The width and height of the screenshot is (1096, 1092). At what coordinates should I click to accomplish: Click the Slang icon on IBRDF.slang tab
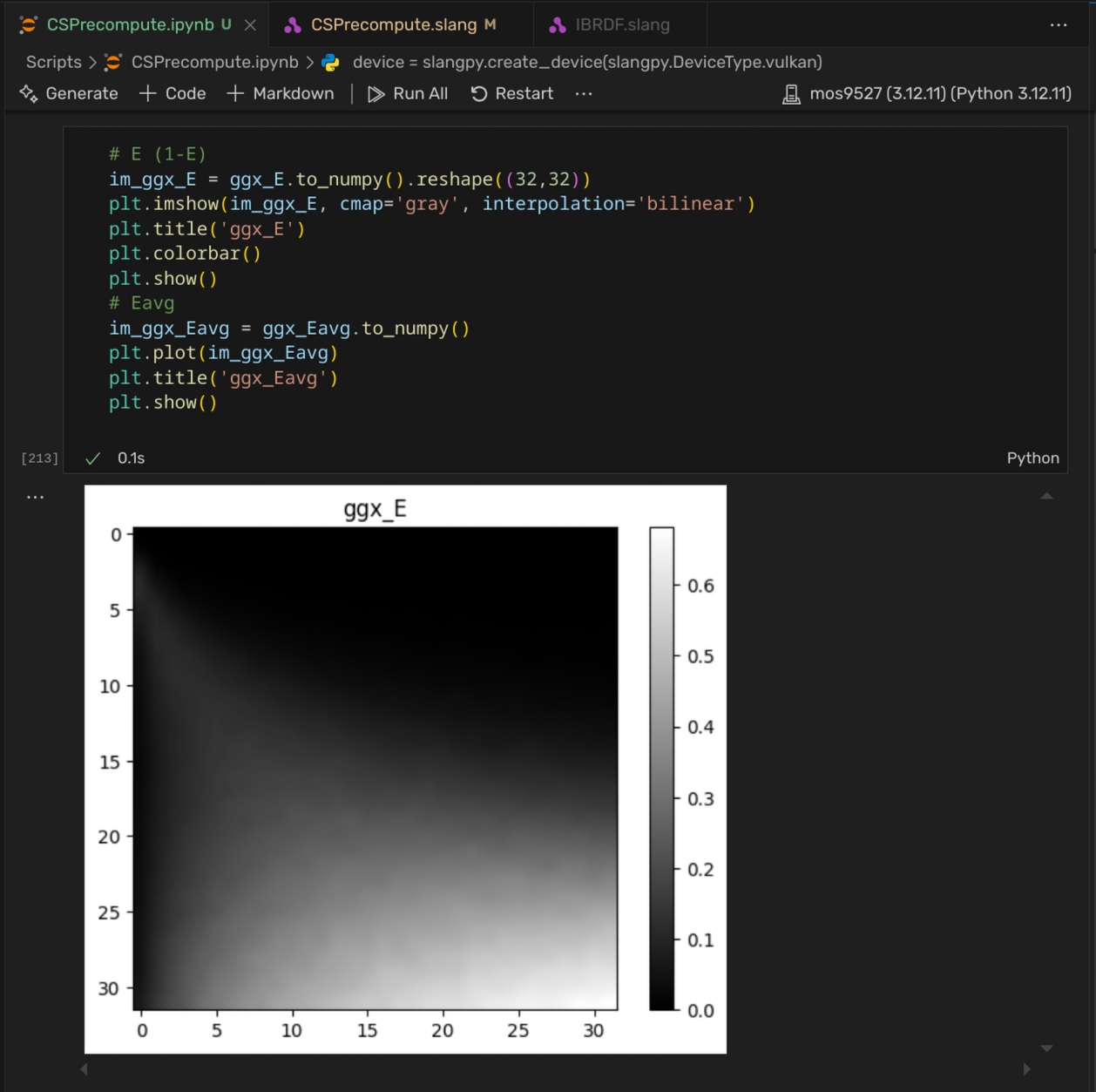[x=557, y=24]
